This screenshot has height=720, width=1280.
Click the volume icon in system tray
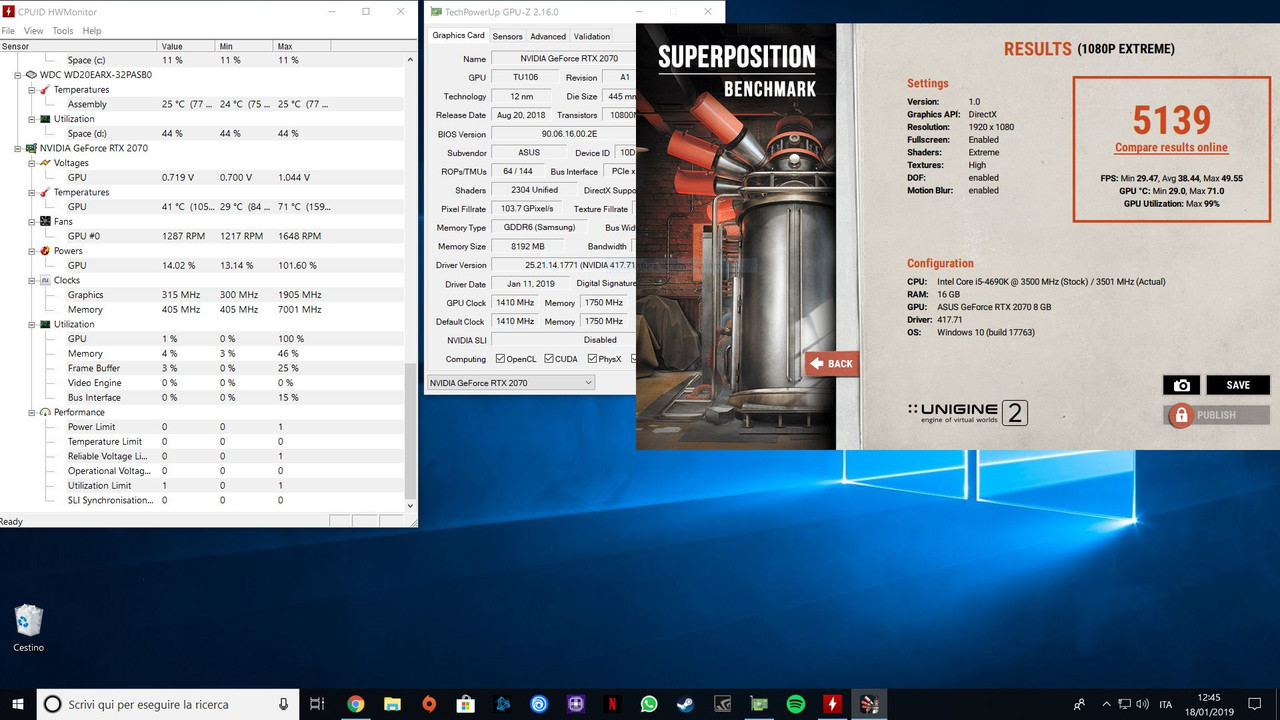[x=1144, y=704]
